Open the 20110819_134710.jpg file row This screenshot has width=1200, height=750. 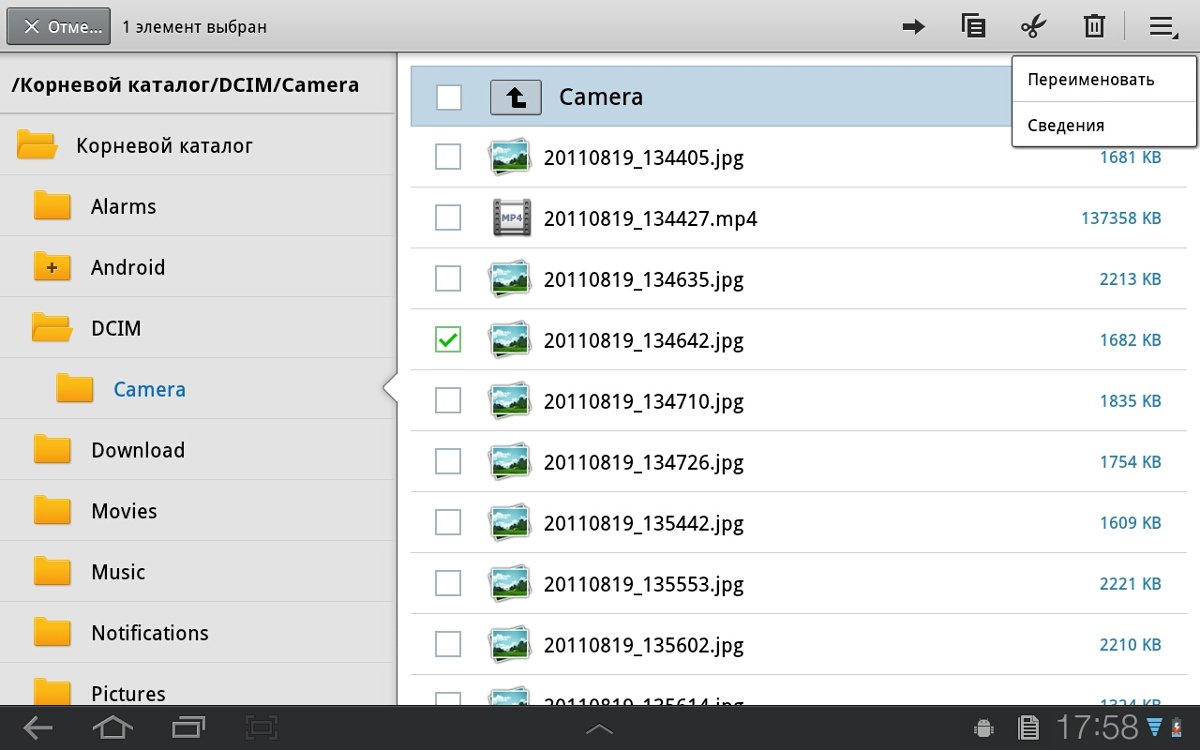[x=643, y=402]
